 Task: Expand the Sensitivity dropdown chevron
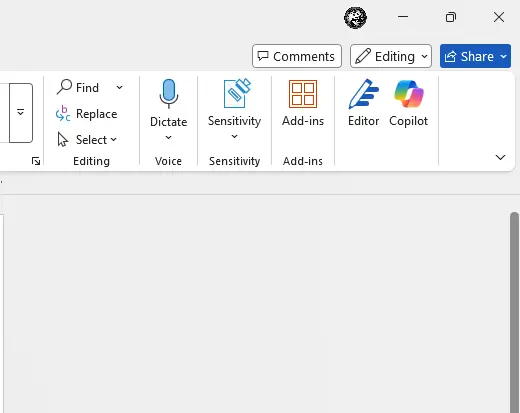(234, 136)
